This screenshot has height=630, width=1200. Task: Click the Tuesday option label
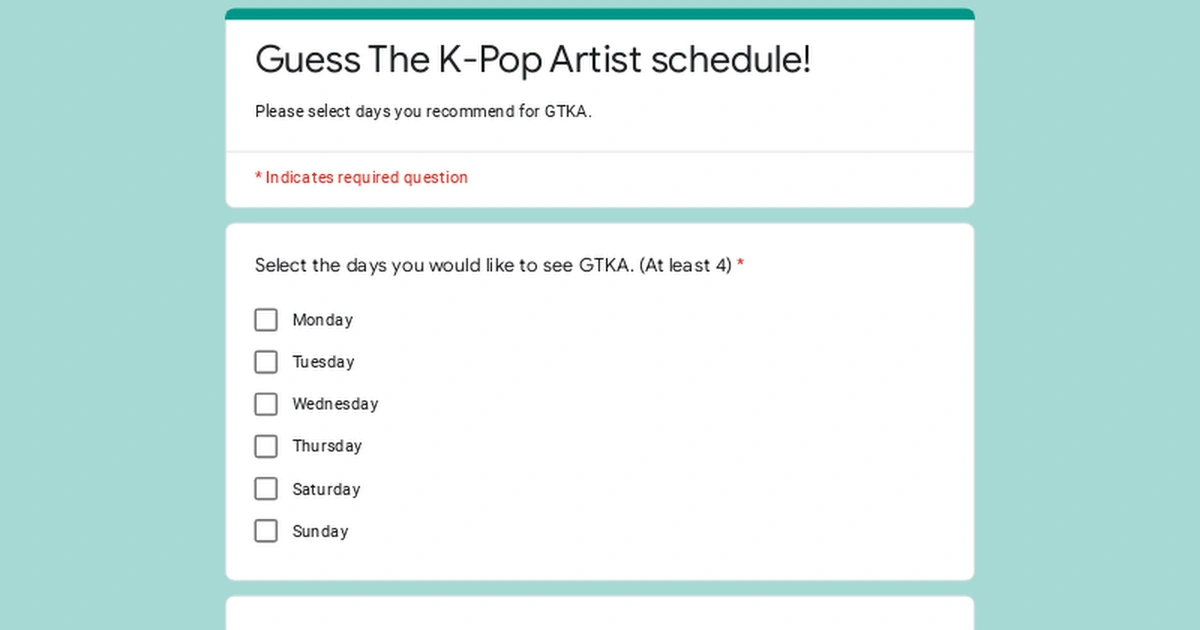tap(323, 362)
